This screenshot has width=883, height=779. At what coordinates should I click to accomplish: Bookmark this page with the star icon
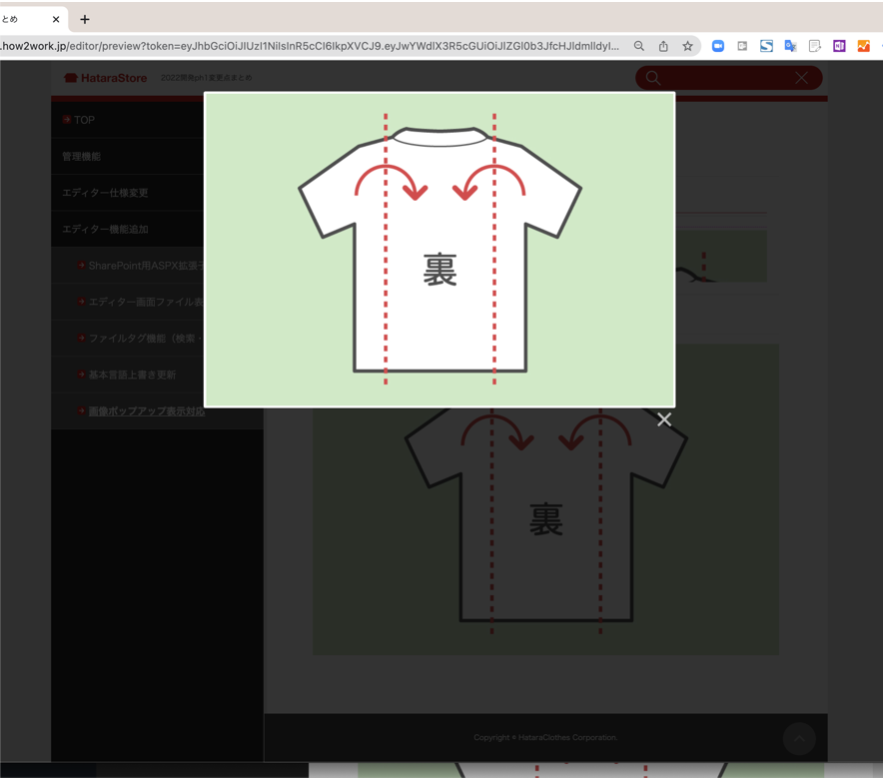tap(688, 46)
